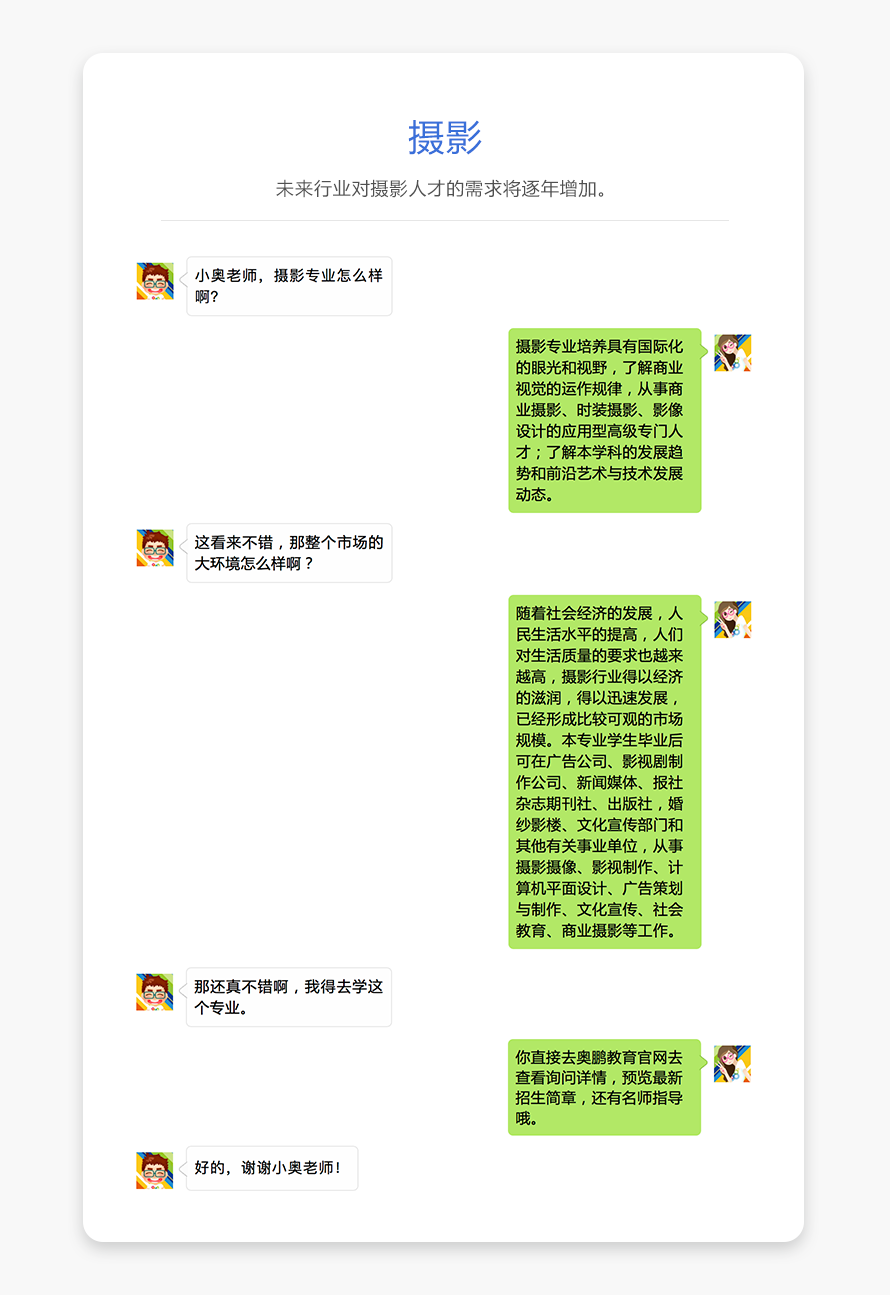Select the bubble asking about 整个市场的大环境
The width and height of the screenshot is (890, 1295).
tap(289, 553)
